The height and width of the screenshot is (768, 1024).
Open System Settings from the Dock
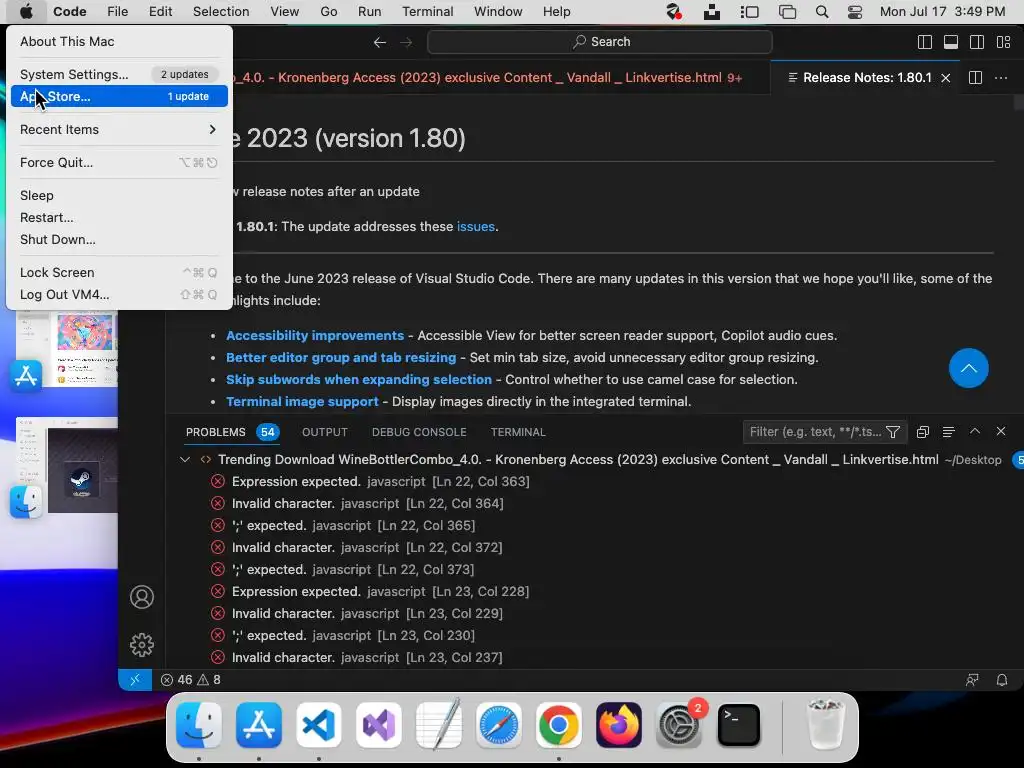[x=679, y=725]
